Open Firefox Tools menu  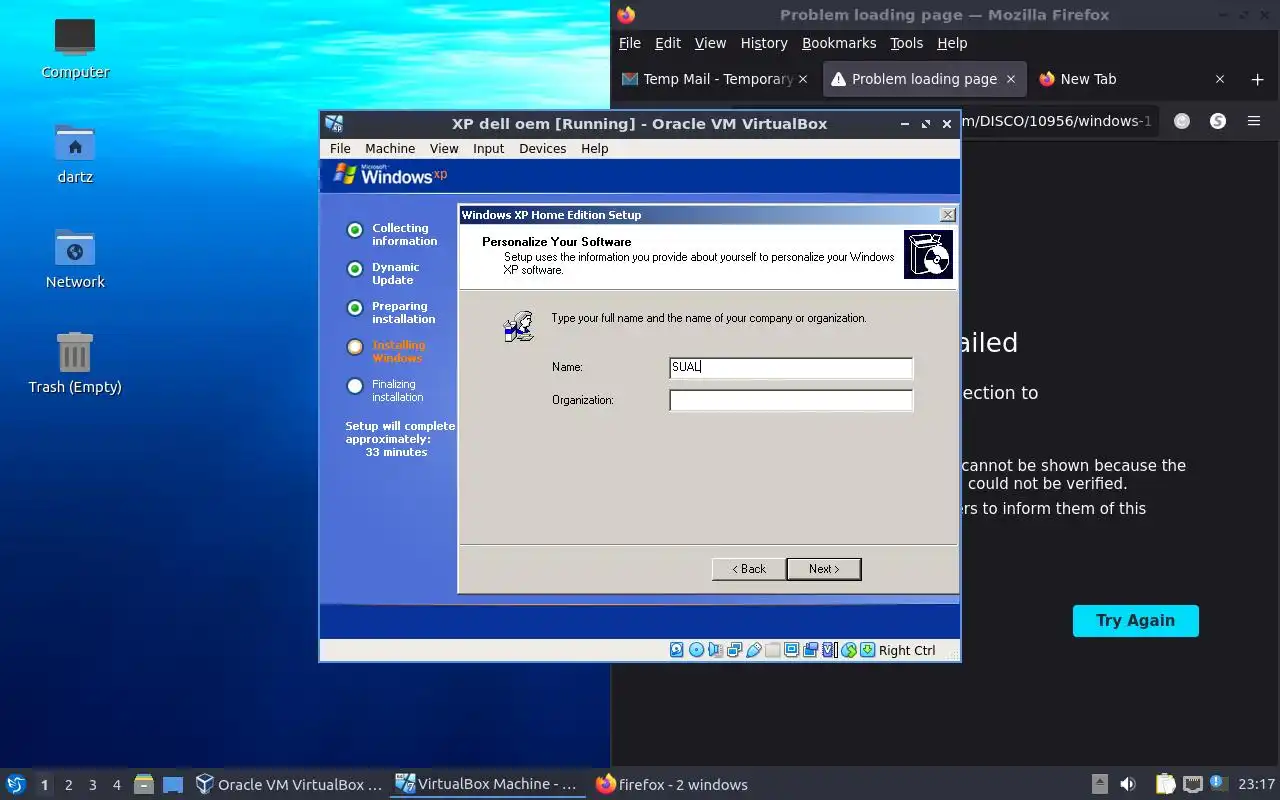tap(906, 43)
